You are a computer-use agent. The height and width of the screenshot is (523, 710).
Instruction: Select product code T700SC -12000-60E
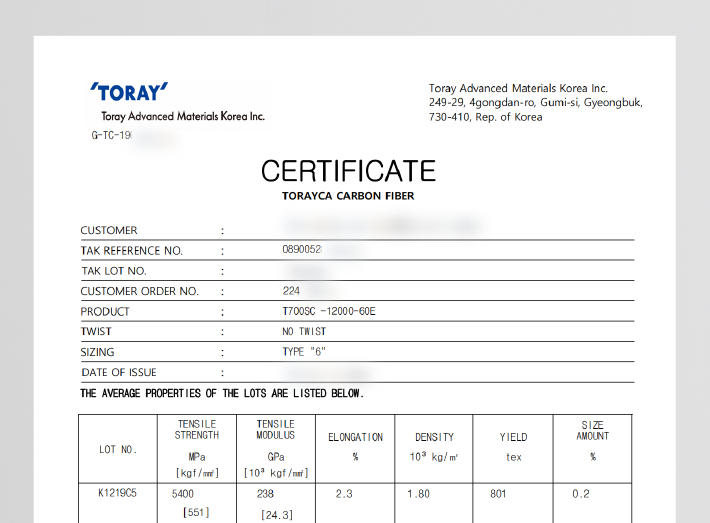329,311
